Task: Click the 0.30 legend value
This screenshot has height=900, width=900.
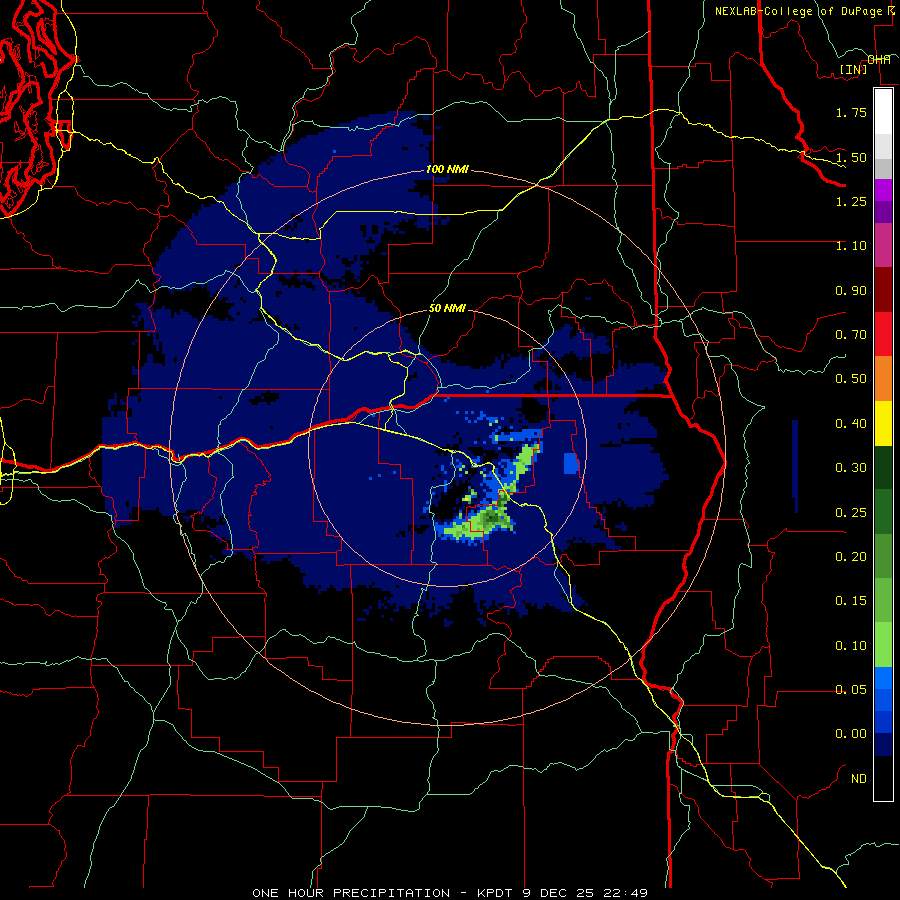Action: pos(851,468)
